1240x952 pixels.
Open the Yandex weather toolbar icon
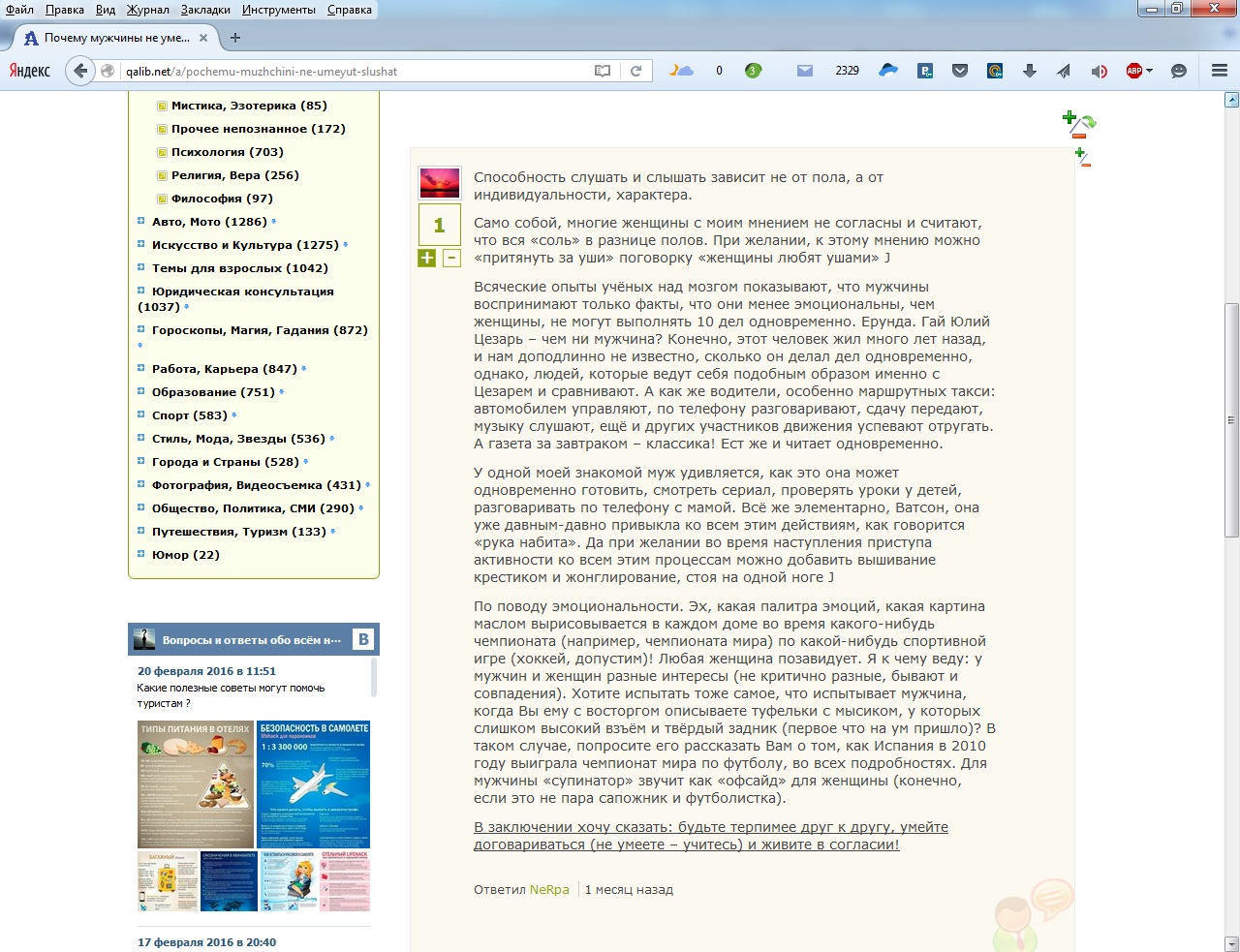coord(682,71)
